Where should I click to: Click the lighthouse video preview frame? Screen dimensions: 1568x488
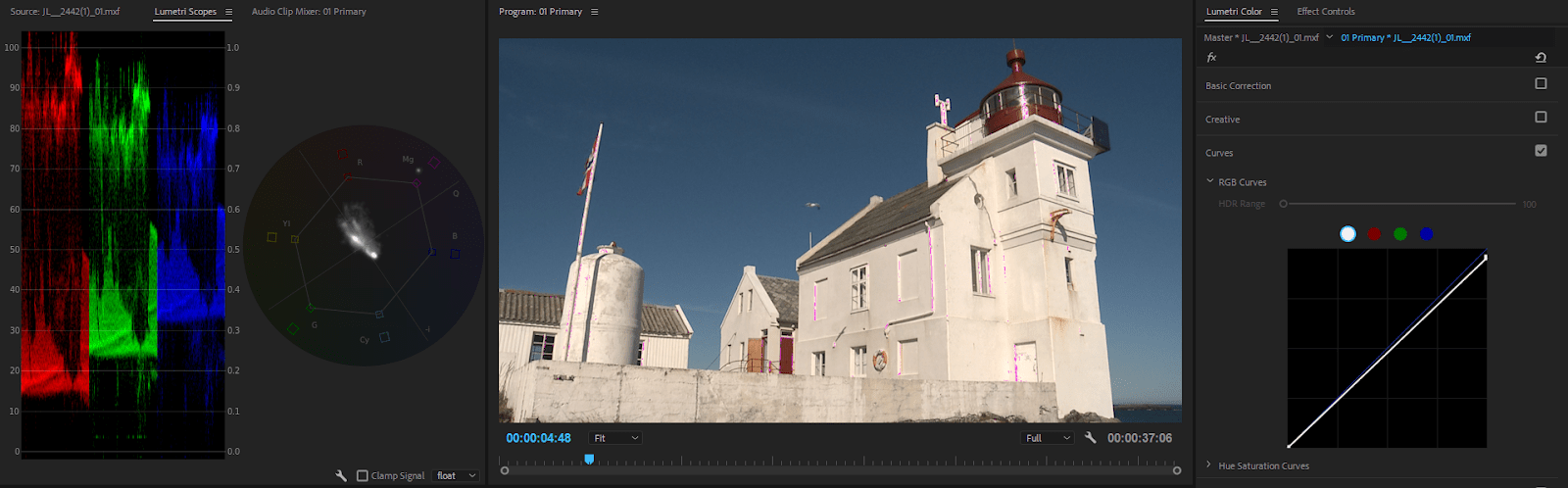[840, 230]
